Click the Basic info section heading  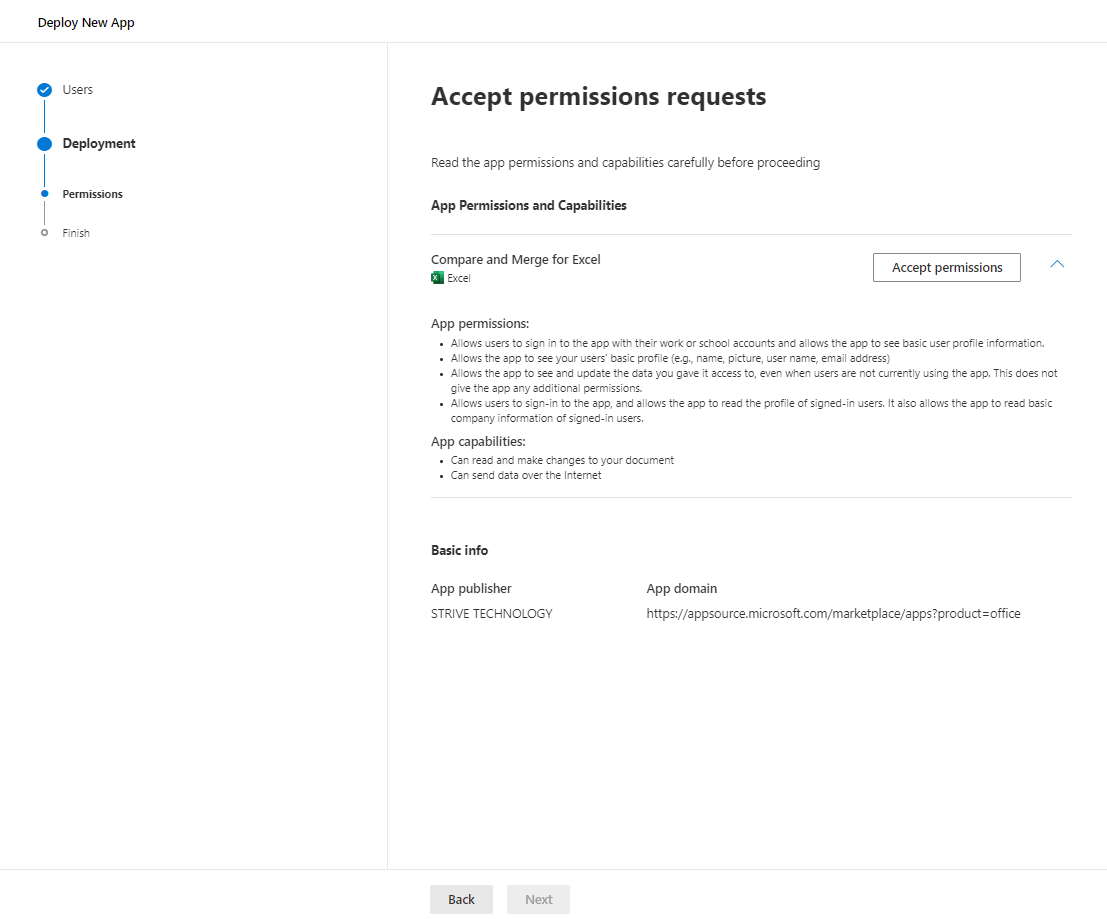[459, 549]
